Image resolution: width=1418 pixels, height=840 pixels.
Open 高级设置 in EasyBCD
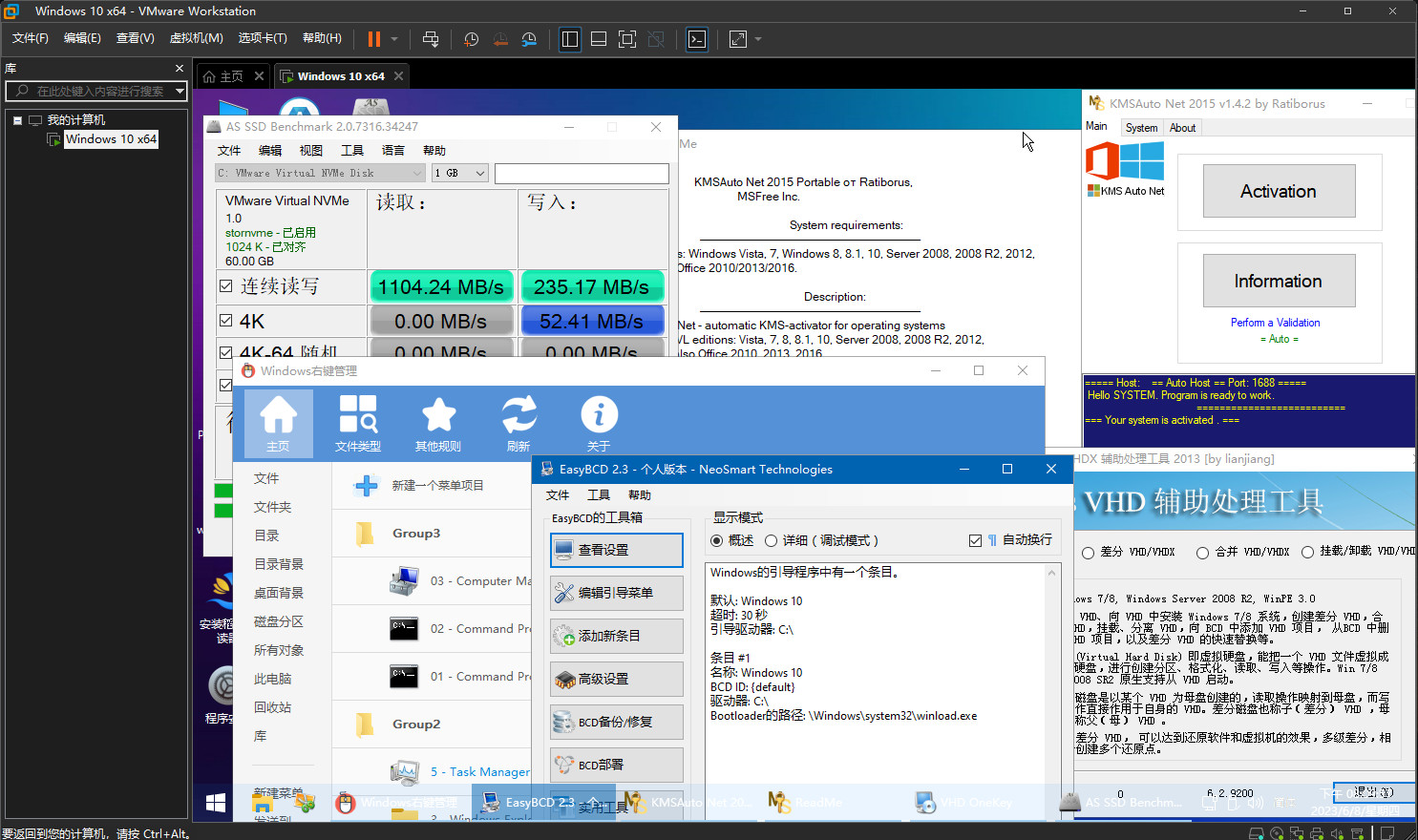[x=617, y=679]
